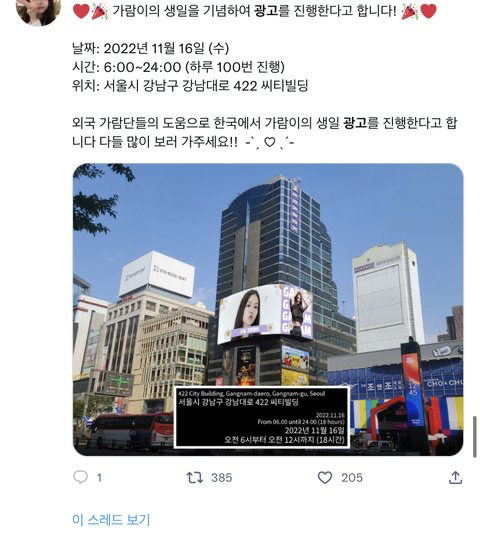This screenshot has width=480, height=533.
Task: Click the party popper emoji before 가람이의
Action: (100, 11)
